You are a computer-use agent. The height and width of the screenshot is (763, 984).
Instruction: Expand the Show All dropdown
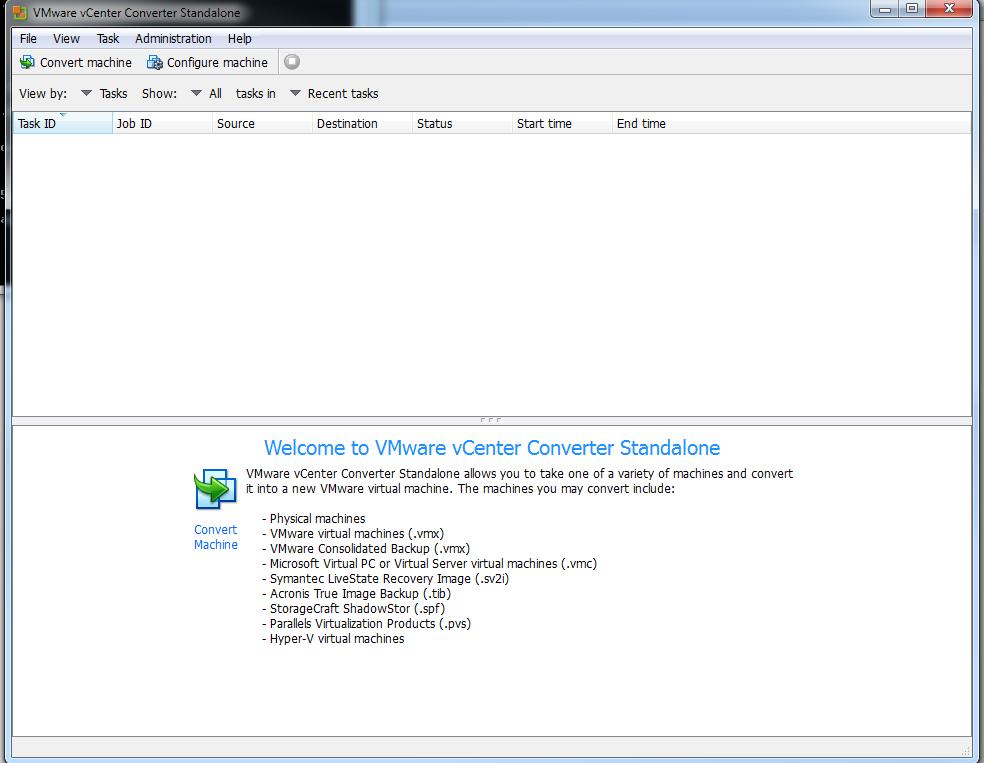pyautogui.click(x=196, y=93)
